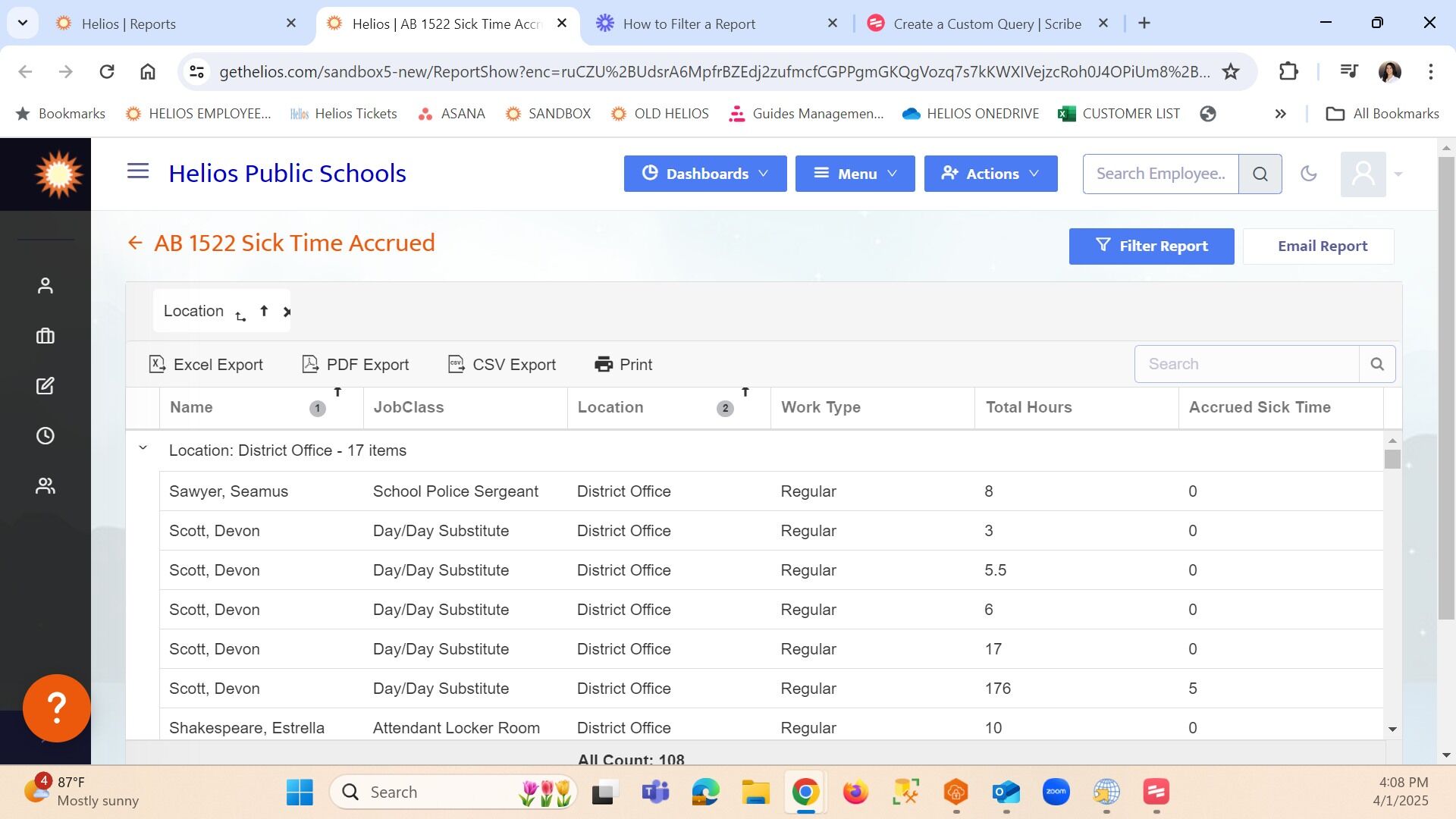Open the clock icon in sidebar
The image size is (1456, 819).
click(45, 436)
